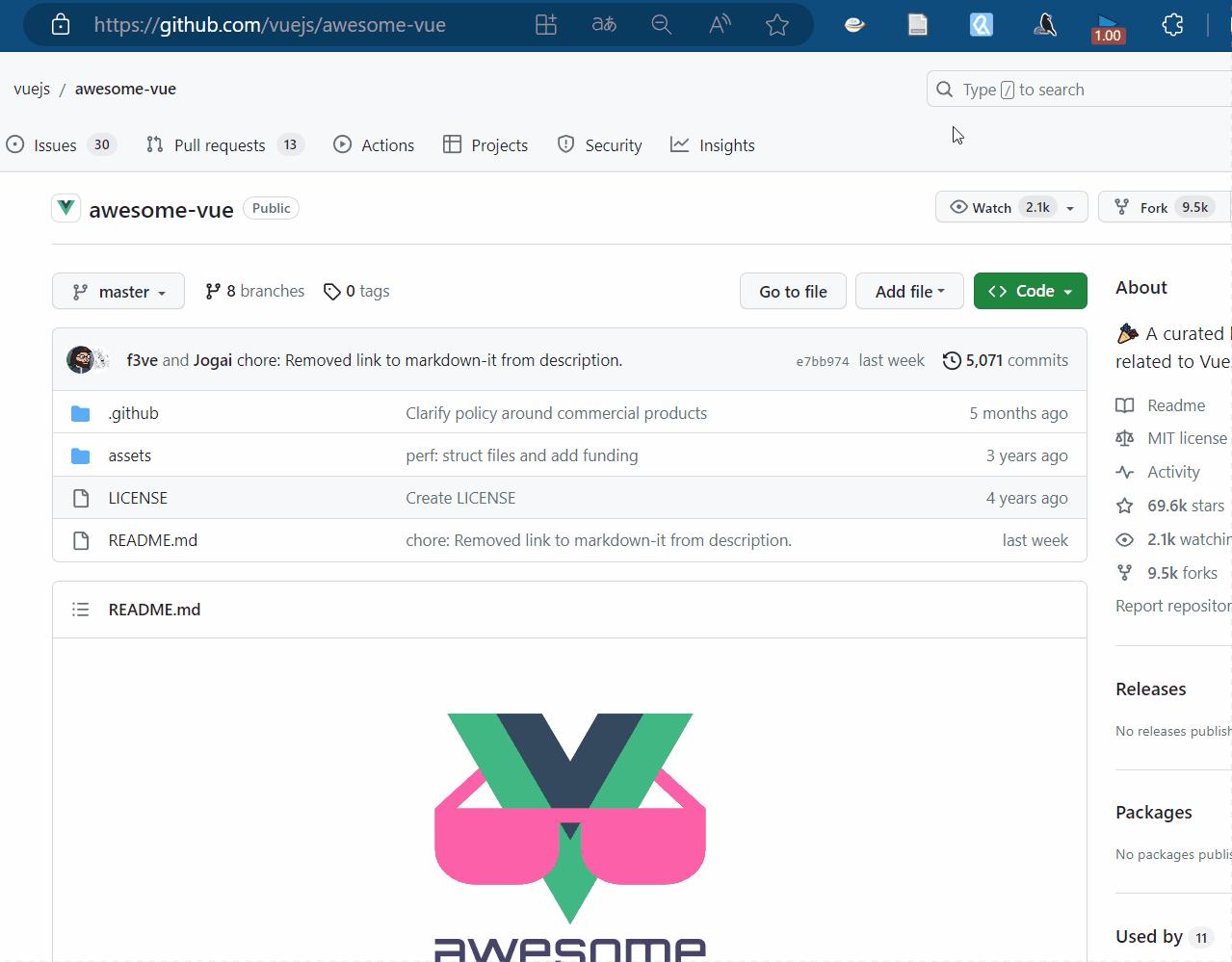Open the Activity link in About

pos(1159,472)
